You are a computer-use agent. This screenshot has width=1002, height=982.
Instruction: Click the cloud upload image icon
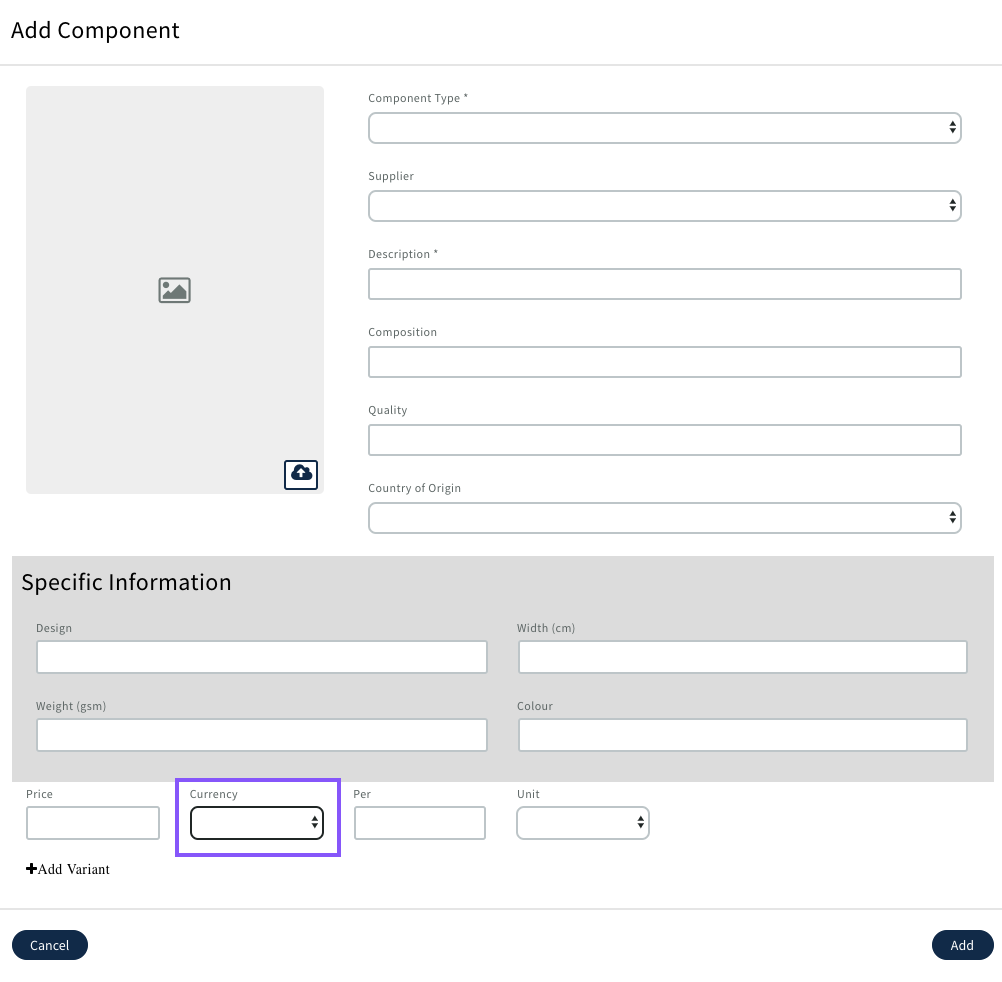(301, 474)
